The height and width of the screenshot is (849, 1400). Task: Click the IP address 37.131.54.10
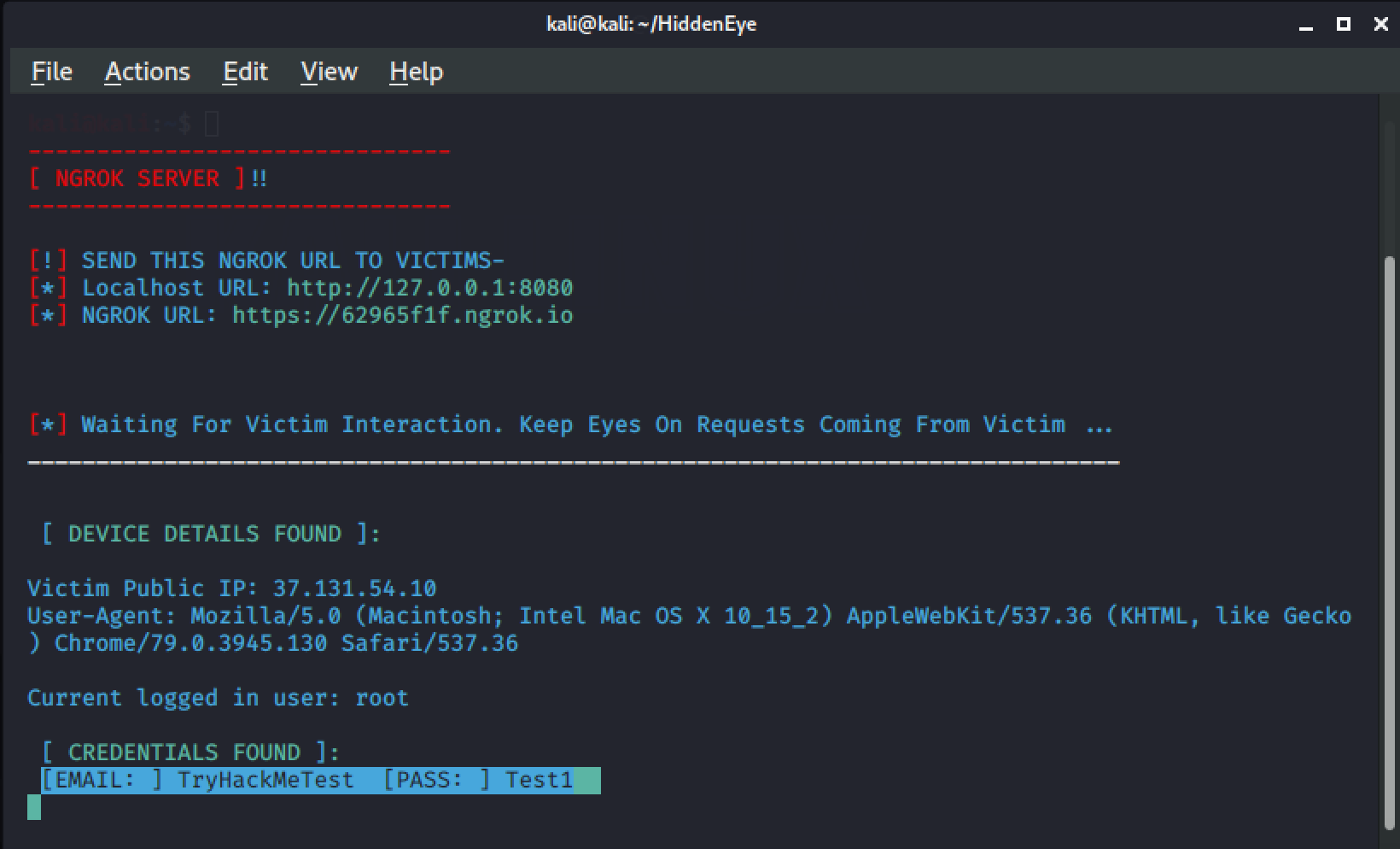[x=354, y=588]
